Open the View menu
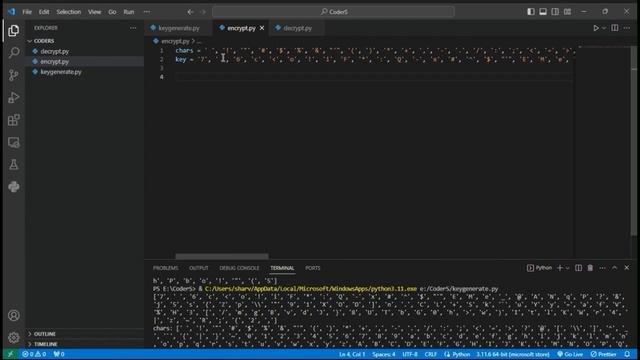This screenshot has width=640, height=360. (94, 12)
